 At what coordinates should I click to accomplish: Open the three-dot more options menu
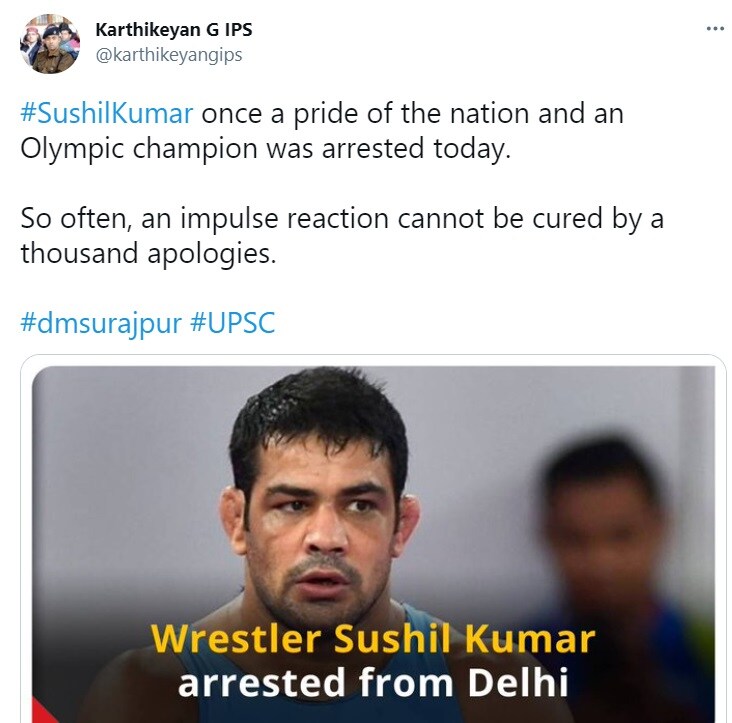coord(715,29)
